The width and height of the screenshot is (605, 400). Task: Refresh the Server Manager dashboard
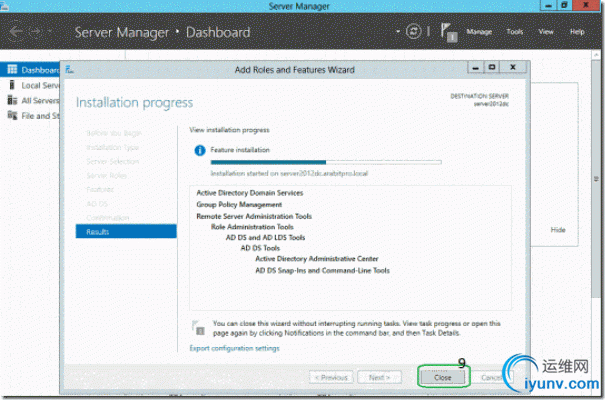point(414,31)
